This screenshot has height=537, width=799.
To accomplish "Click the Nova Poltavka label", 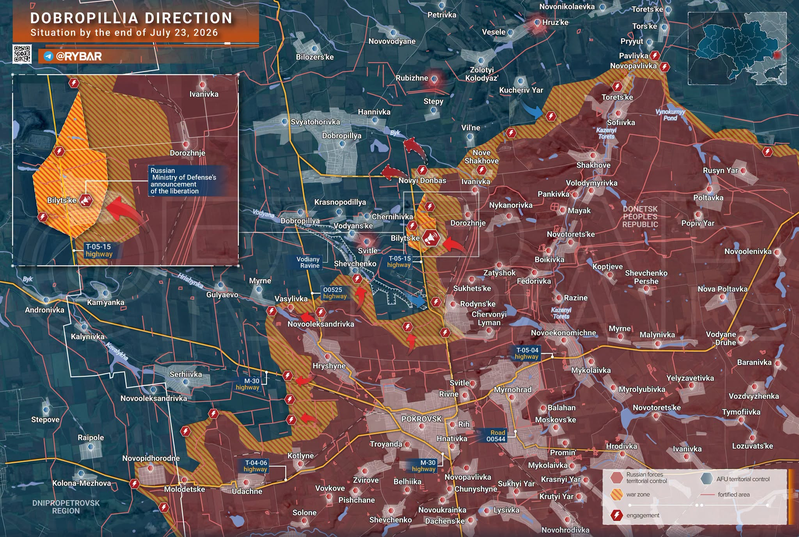I will point(723,289).
